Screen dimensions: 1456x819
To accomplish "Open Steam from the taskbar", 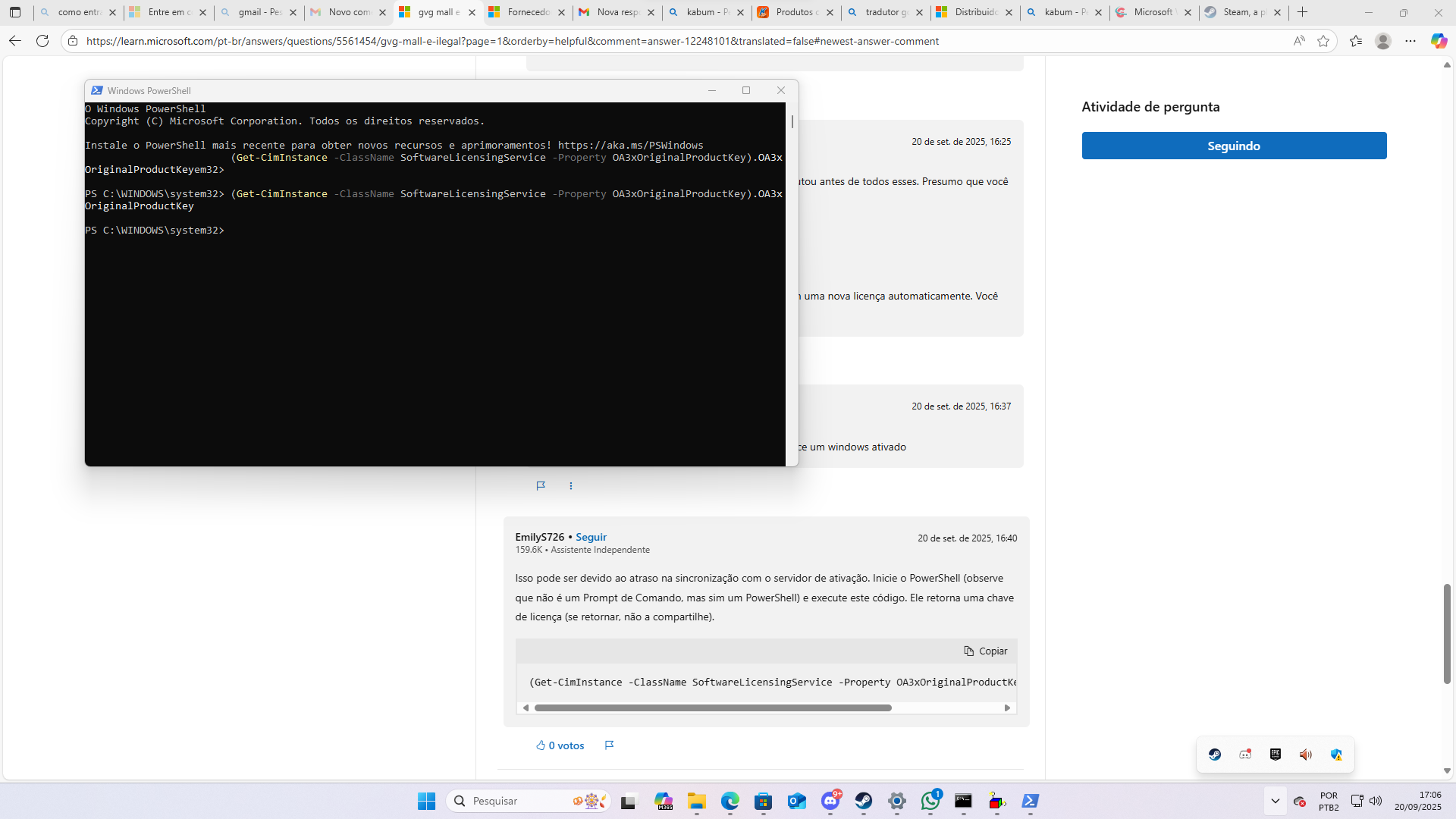I will [x=864, y=801].
